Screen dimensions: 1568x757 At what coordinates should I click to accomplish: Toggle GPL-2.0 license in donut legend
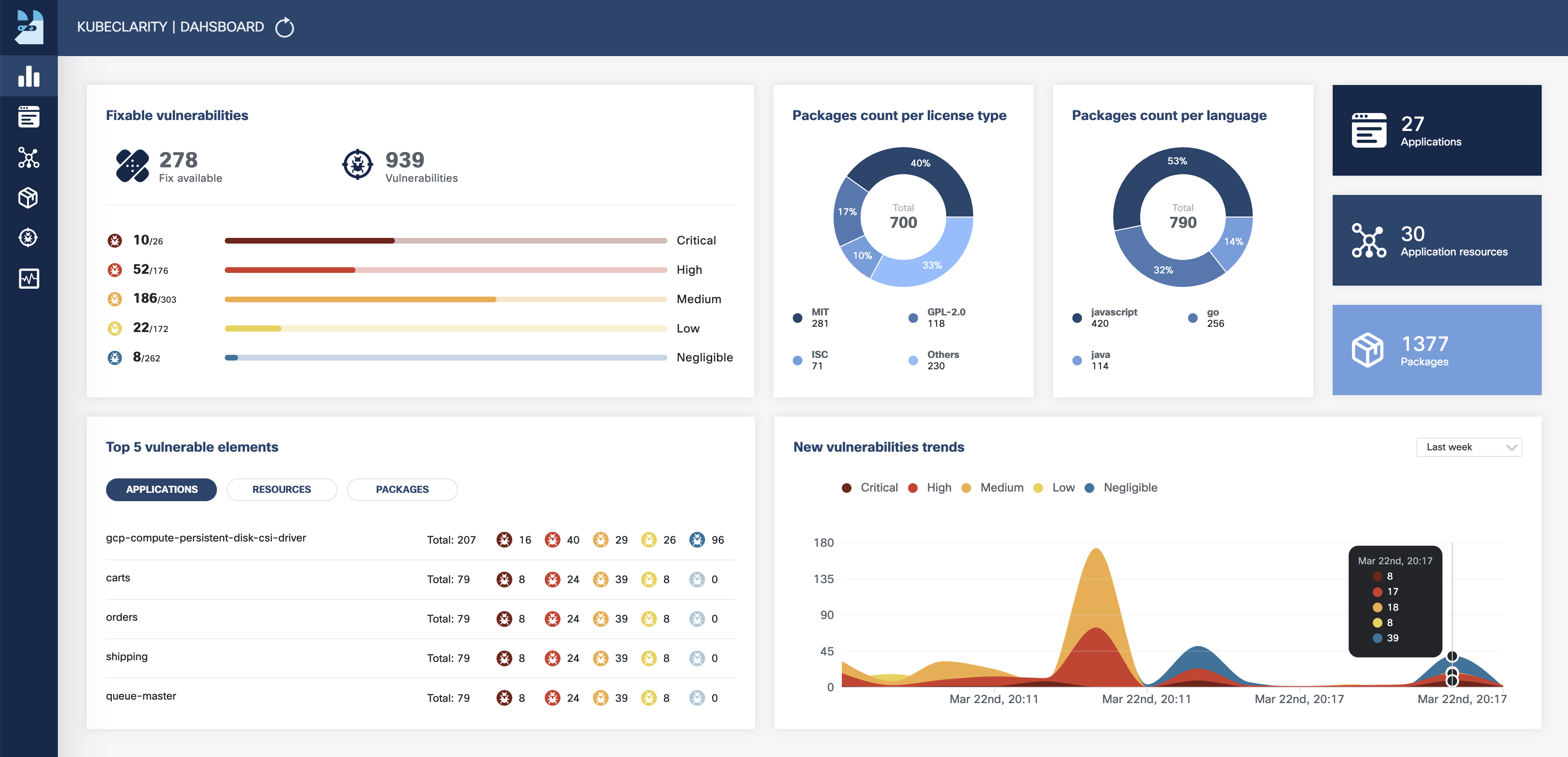[937, 318]
